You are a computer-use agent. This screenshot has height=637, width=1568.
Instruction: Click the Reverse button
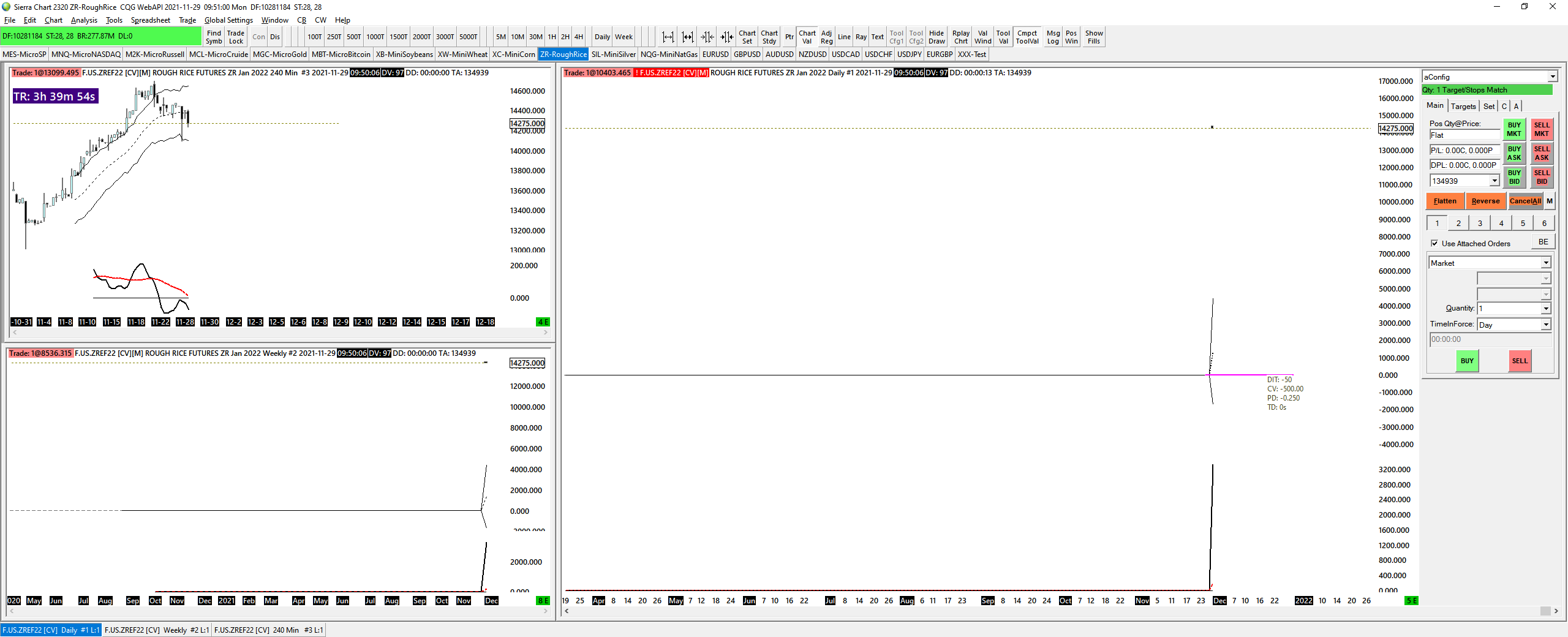pos(1486,201)
